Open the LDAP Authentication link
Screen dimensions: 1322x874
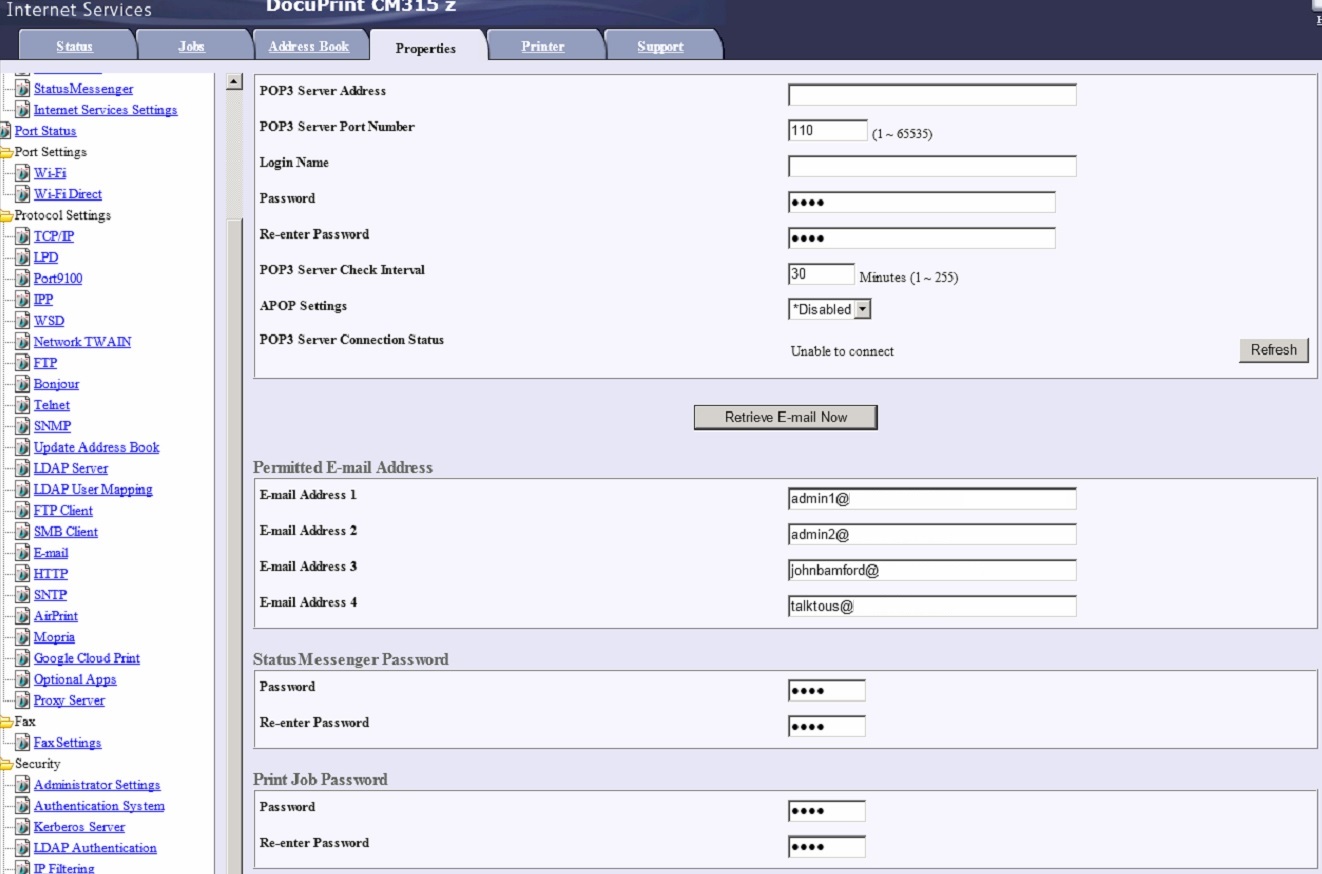pos(95,848)
